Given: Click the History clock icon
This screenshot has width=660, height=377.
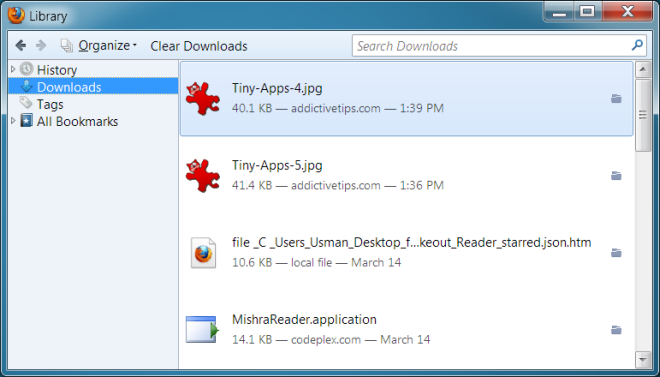Looking at the screenshot, I should coord(26,69).
